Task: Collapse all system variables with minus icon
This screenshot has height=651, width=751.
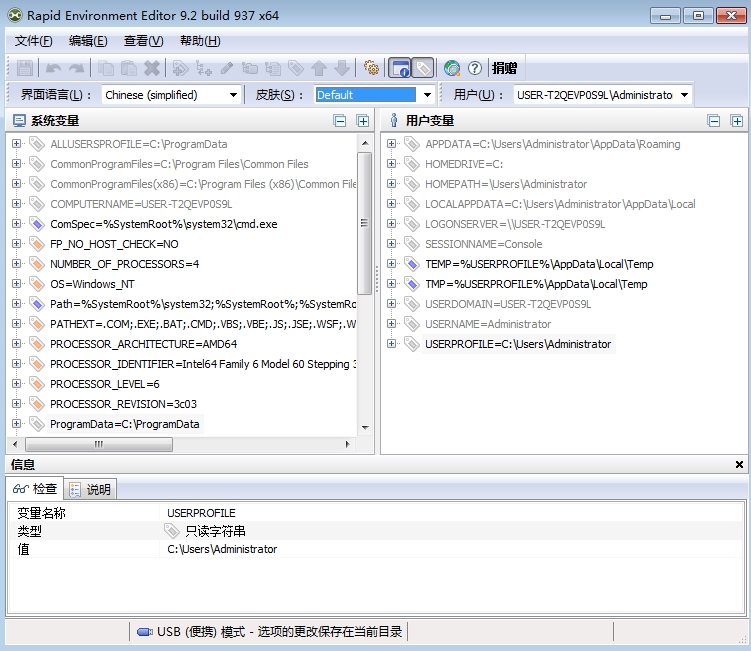Action: click(340, 121)
